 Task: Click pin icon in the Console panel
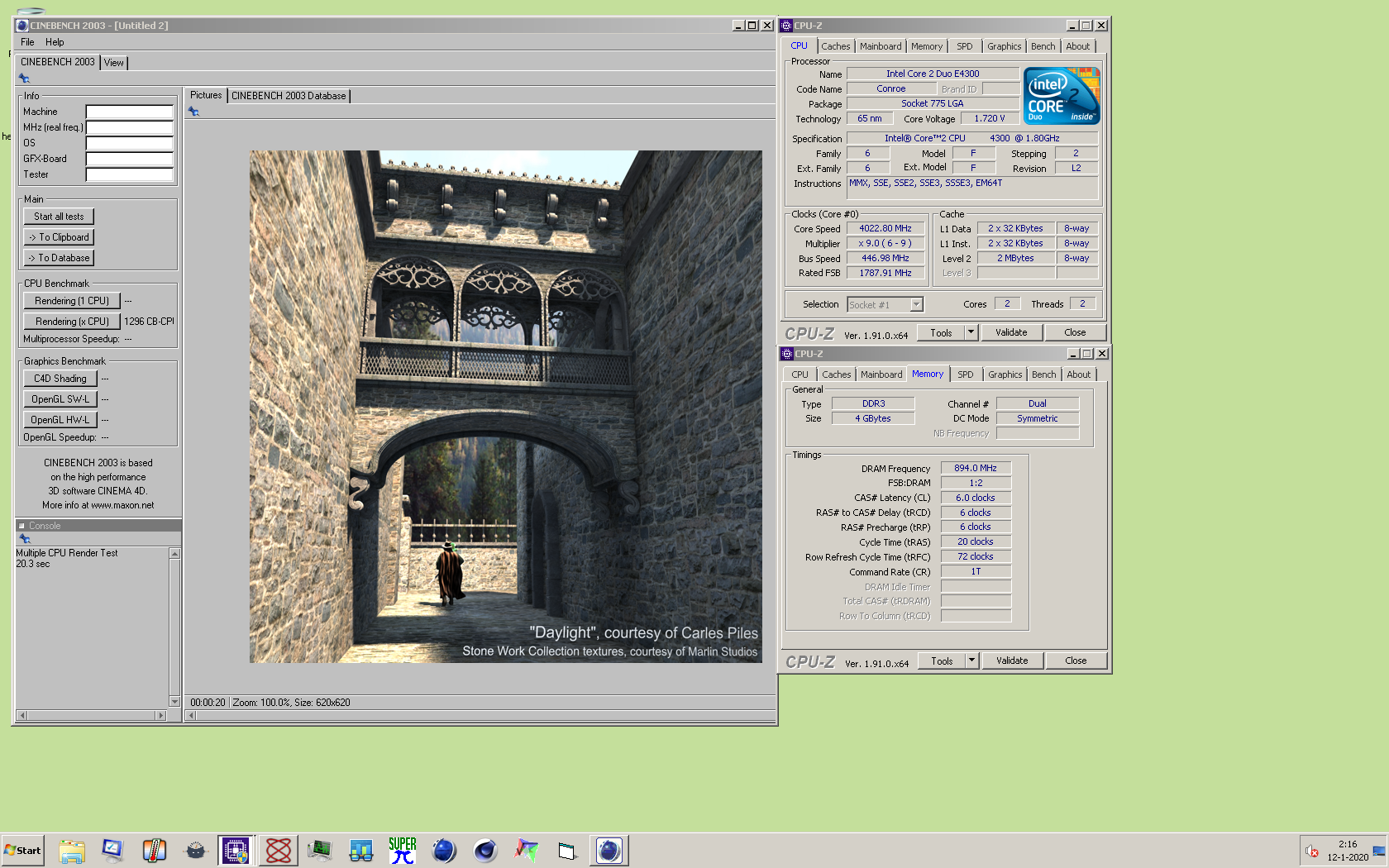pos(25,539)
